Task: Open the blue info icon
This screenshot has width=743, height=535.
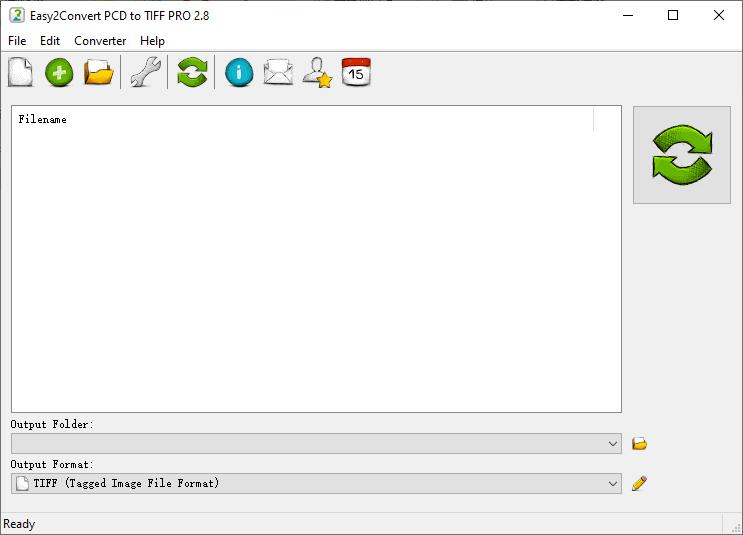Action: click(239, 73)
